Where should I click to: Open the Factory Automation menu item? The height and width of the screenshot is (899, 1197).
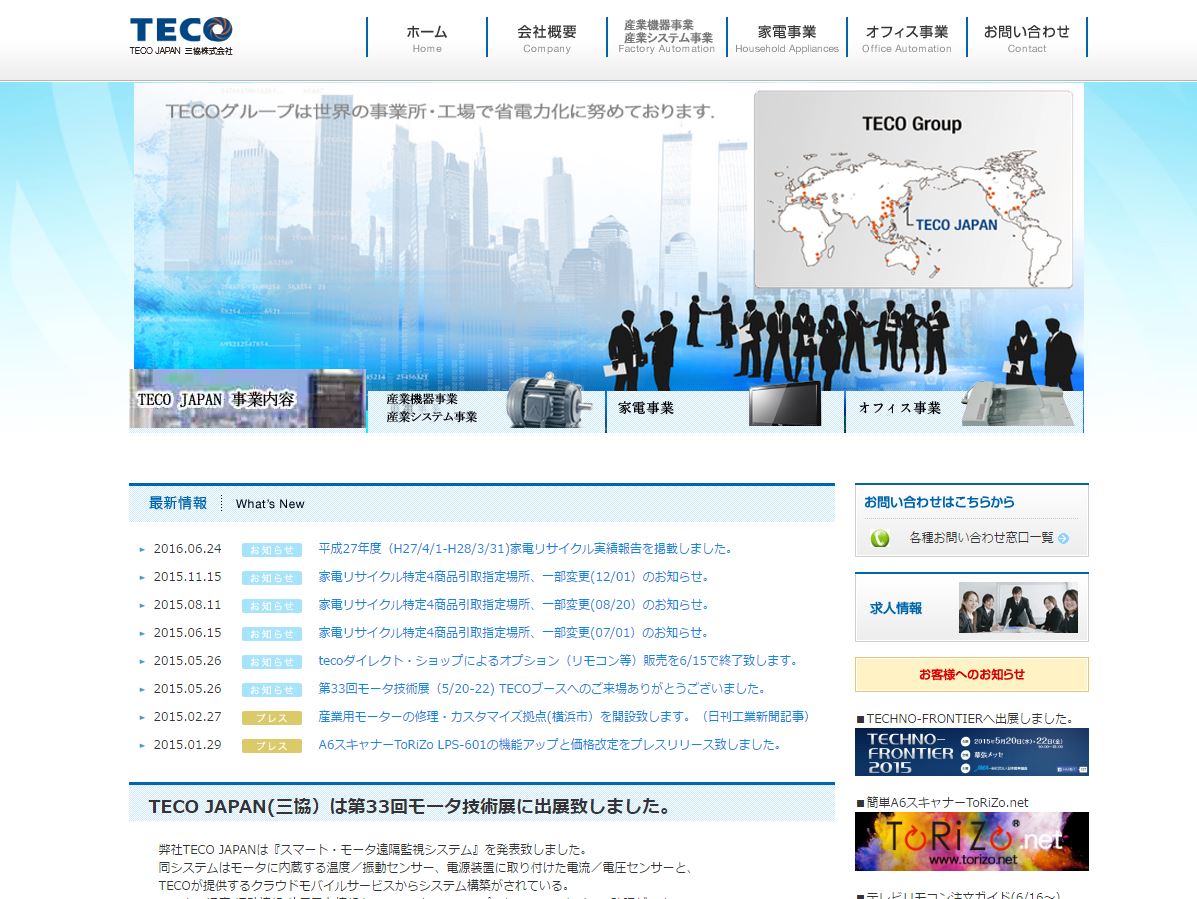click(x=666, y=37)
